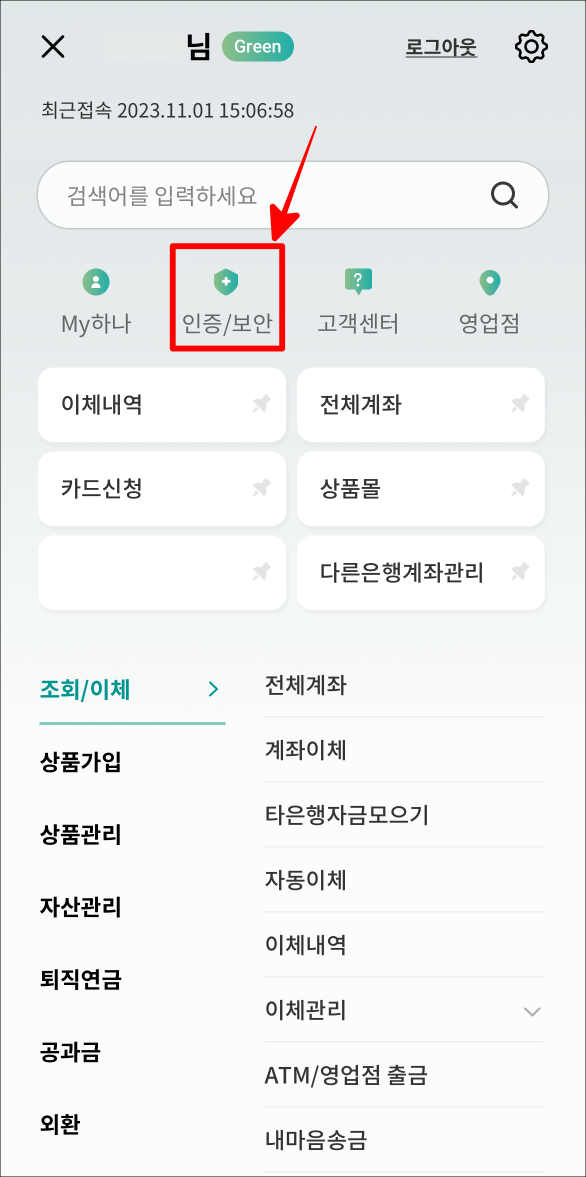Click the search input field
This screenshot has height=1177, width=586.
(250, 195)
